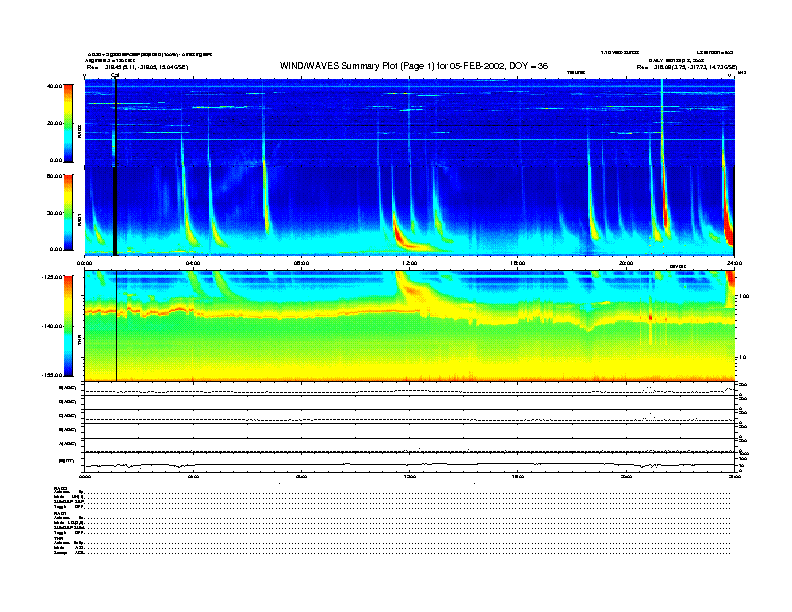Click the -125.00 label on TNR scale
Viewport: 792px width, 612px height.
(52, 277)
